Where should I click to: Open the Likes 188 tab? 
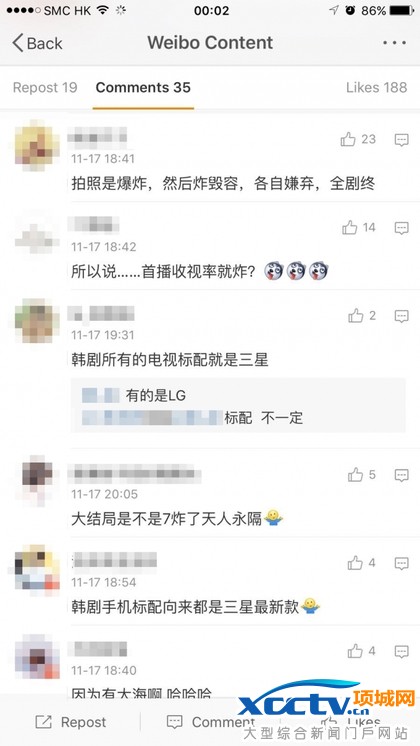click(376, 88)
